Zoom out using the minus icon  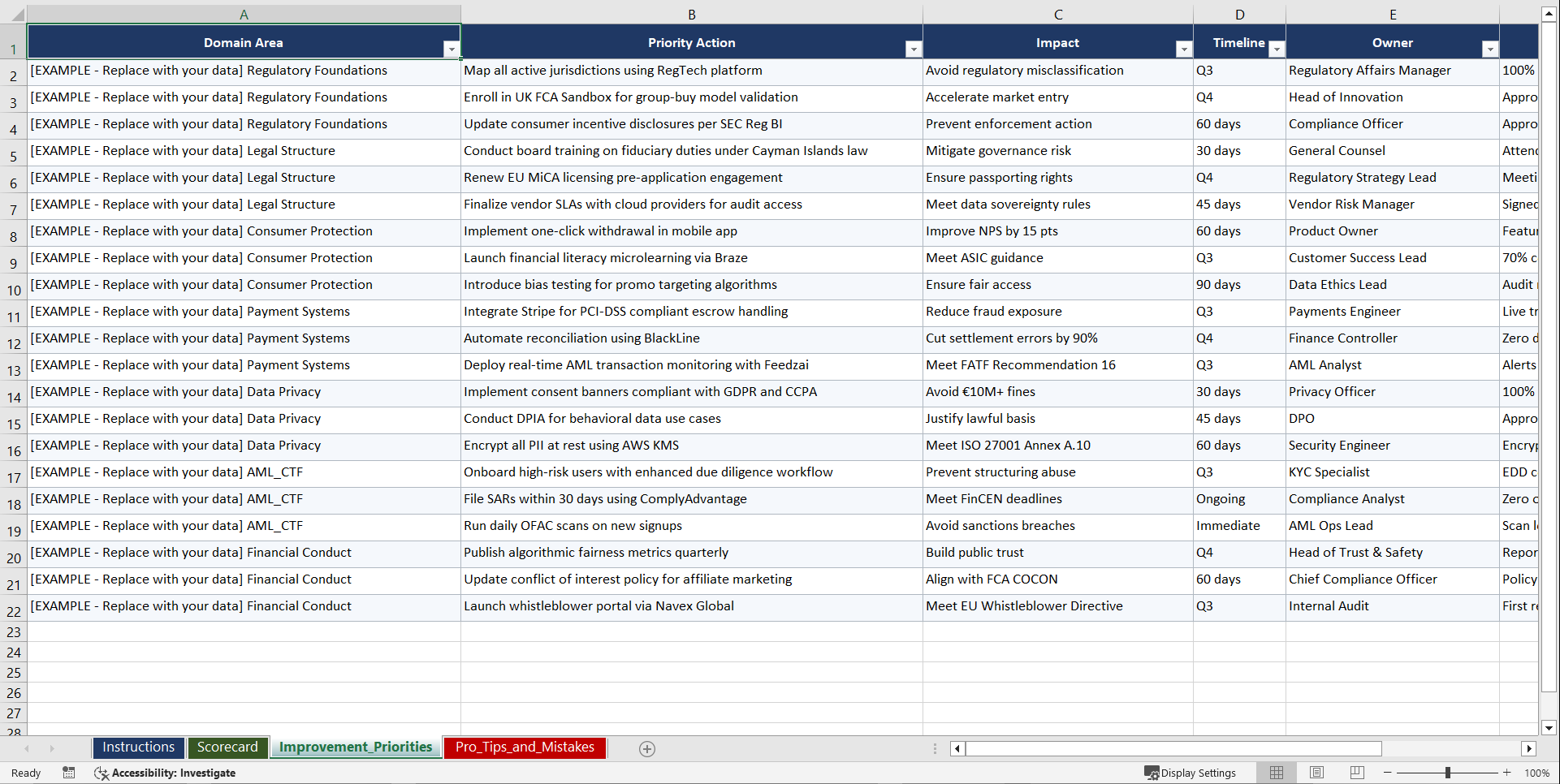click(x=1387, y=773)
